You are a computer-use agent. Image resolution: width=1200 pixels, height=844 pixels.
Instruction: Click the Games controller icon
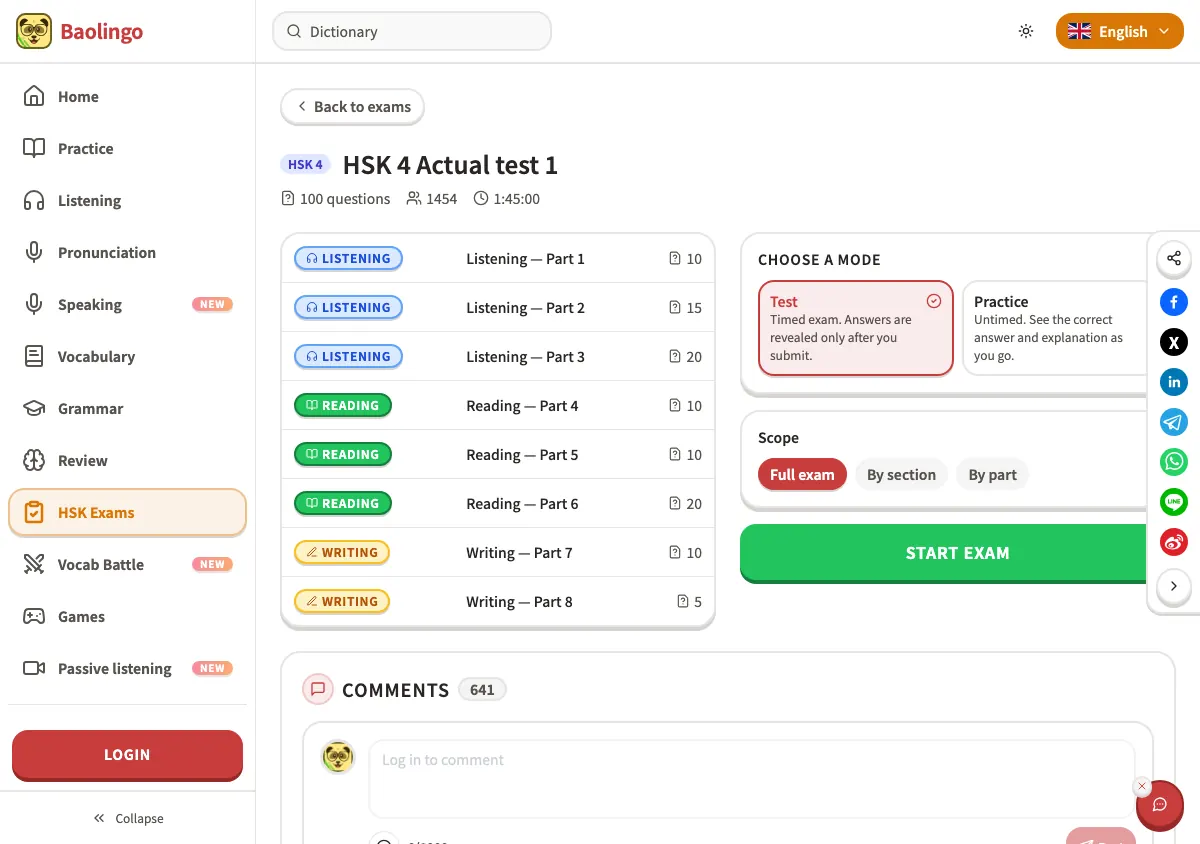point(34,616)
